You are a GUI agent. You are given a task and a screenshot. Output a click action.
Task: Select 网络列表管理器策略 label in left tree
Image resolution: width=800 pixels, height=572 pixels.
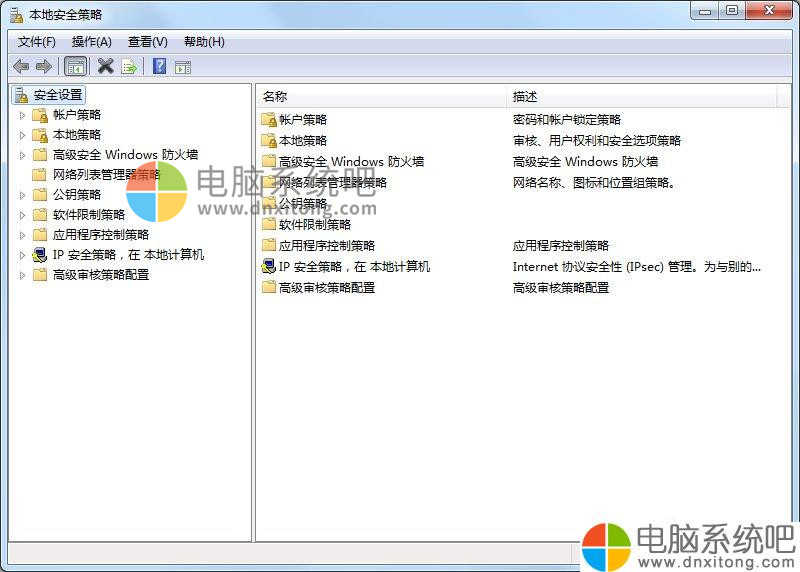pos(107,175)
